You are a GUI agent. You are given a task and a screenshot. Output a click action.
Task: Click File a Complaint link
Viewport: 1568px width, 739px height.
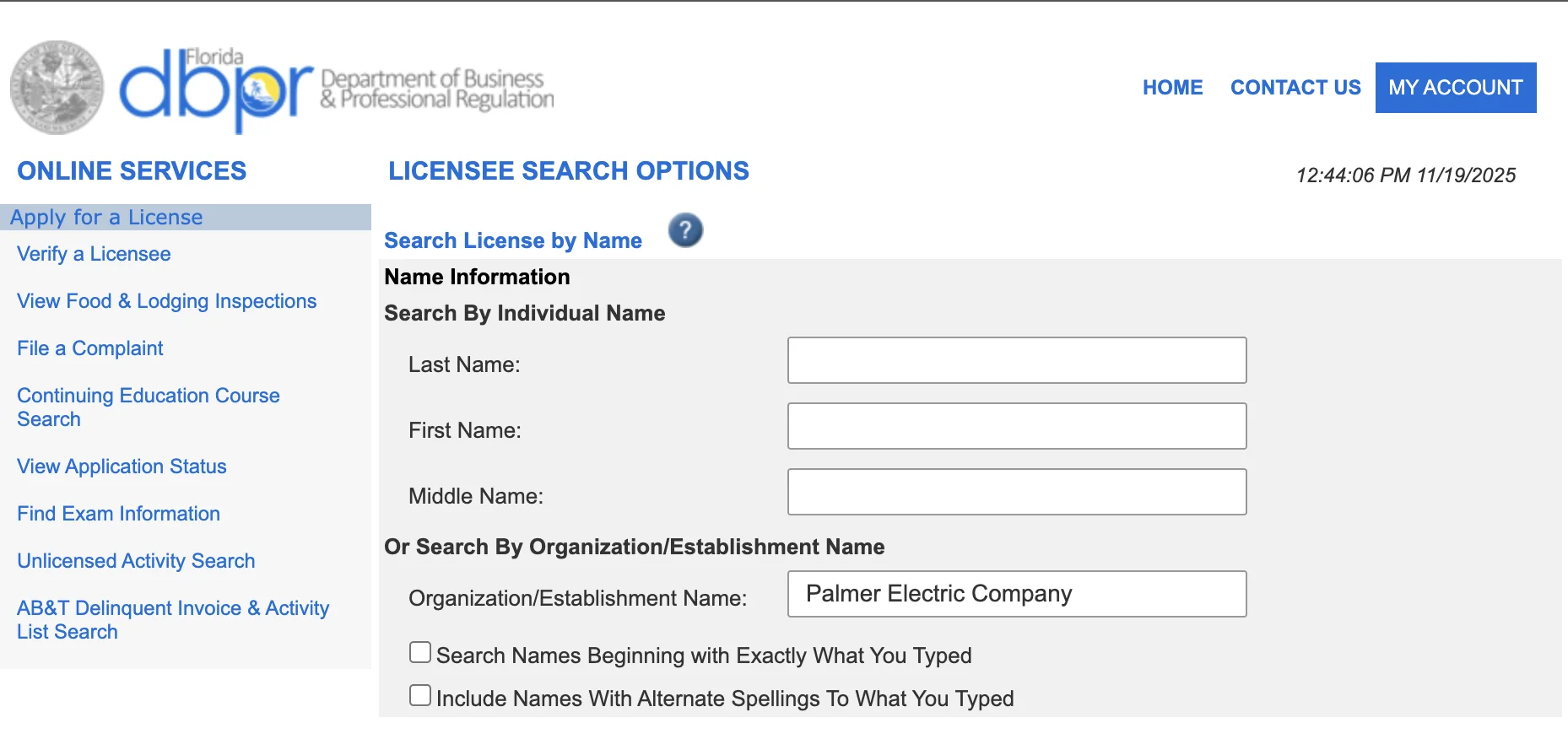89,348
